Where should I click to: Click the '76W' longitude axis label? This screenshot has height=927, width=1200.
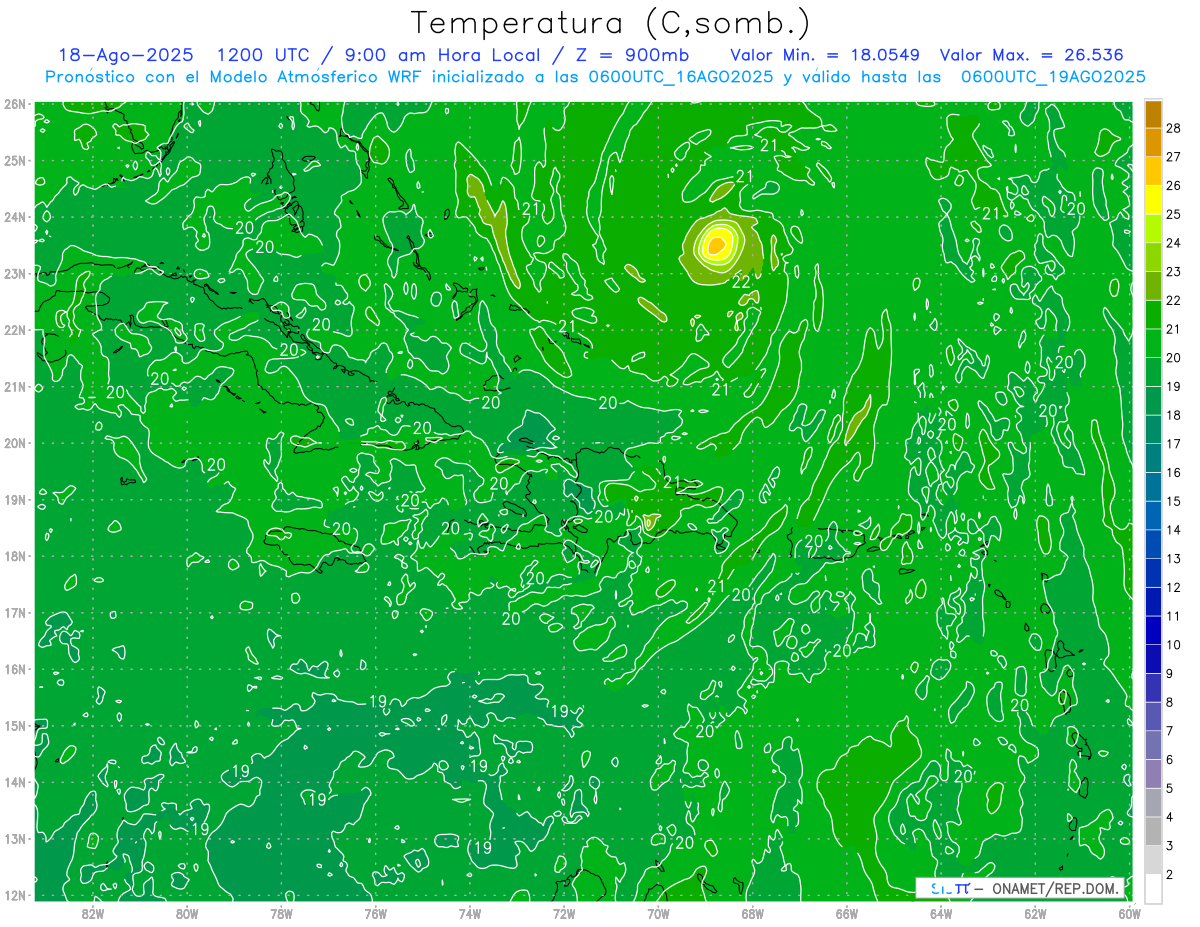click(375, 912)
